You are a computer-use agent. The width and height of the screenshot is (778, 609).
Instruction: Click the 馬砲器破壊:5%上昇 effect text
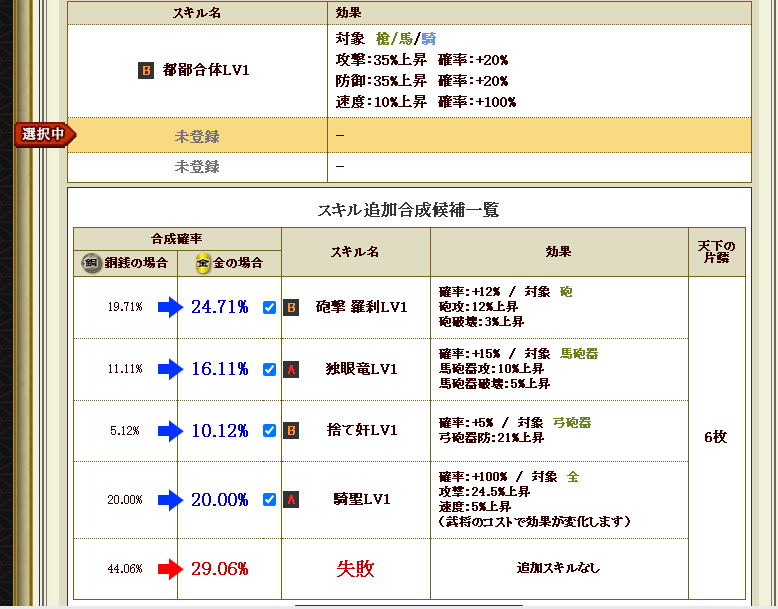coord(494,384)
